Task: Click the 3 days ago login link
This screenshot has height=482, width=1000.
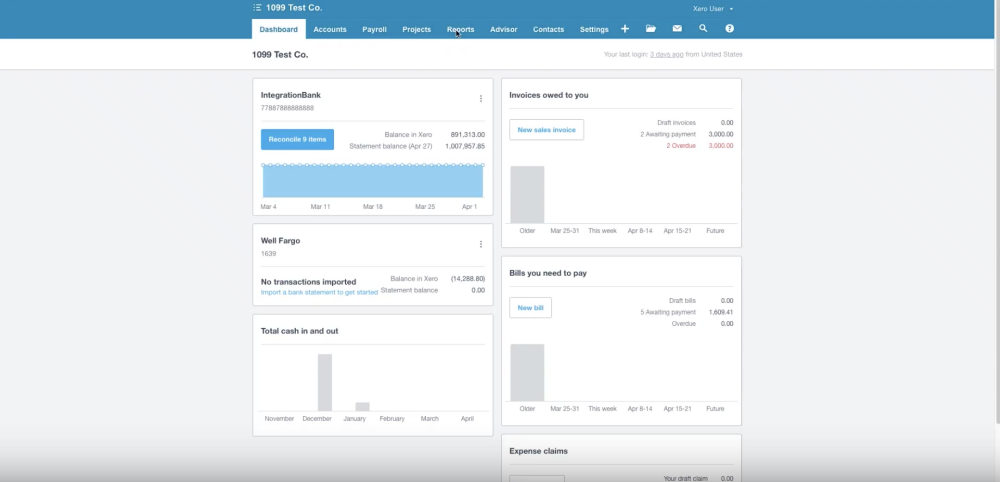Action: tap(666, 55)
